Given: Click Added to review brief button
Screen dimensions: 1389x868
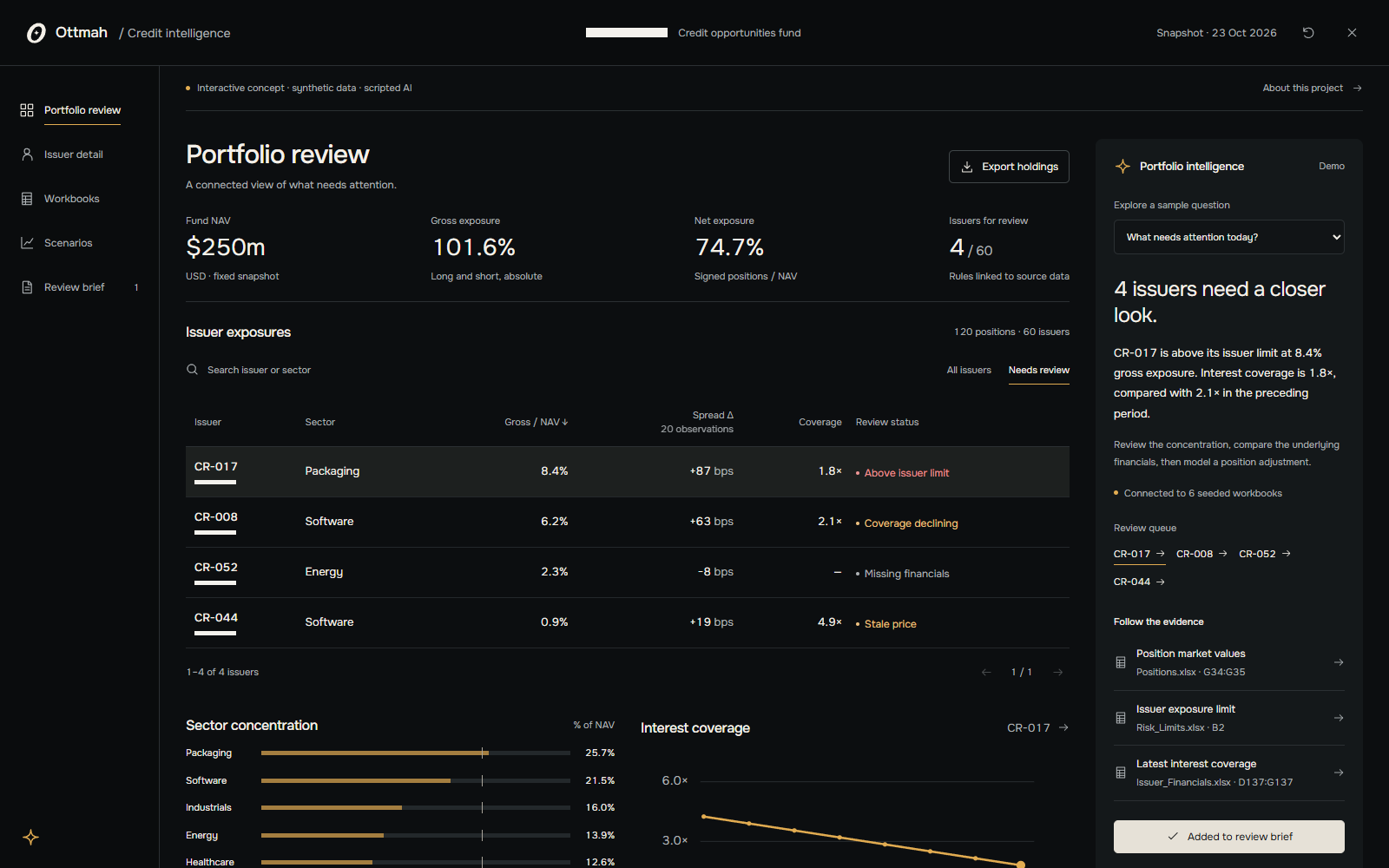Looking at the screenshot, I should (x=1228, y=837).
